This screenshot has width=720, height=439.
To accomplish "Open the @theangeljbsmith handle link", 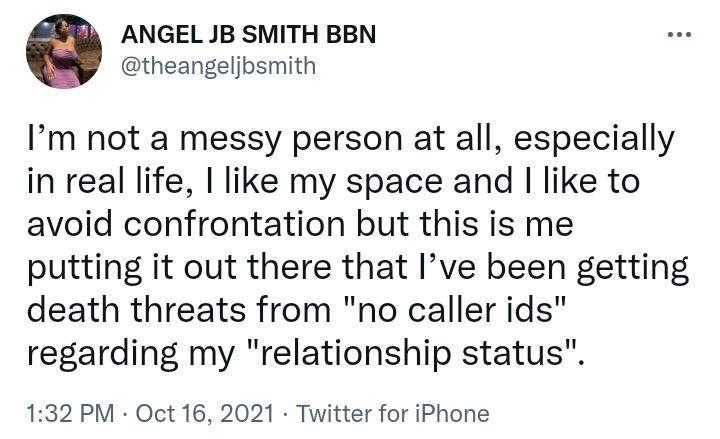I will [x=219, y=66].
